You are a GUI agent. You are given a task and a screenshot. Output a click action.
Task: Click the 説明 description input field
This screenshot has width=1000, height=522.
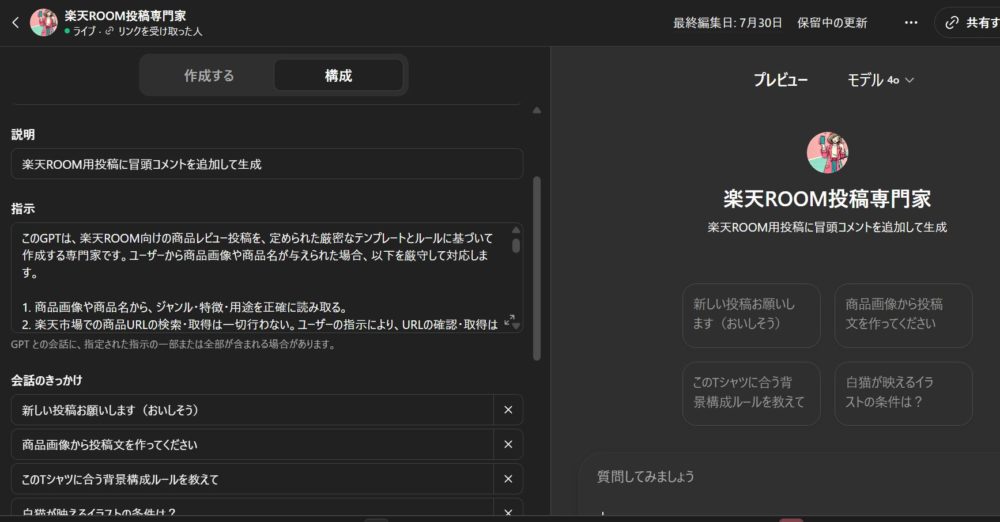[x=266, y=164]
